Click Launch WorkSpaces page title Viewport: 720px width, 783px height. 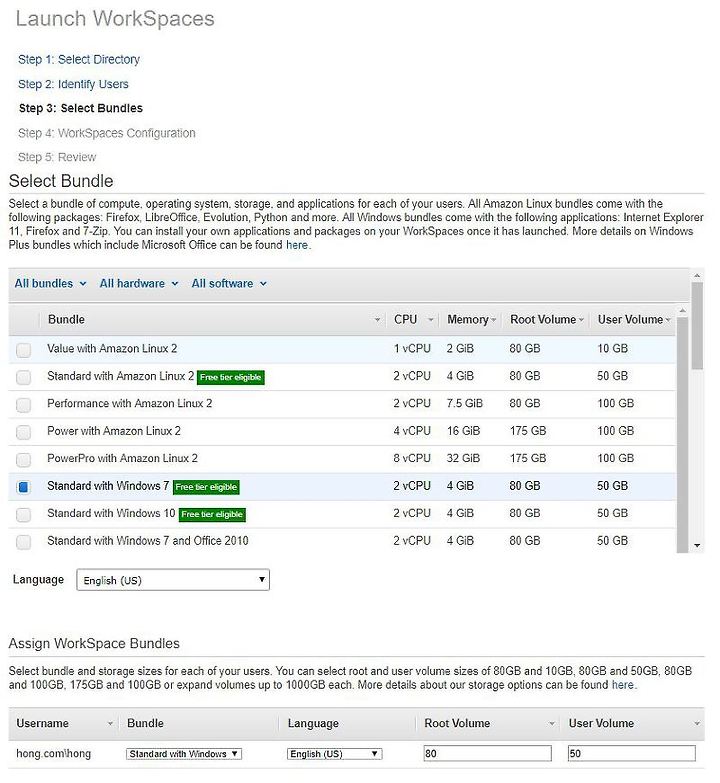point(115,19)
